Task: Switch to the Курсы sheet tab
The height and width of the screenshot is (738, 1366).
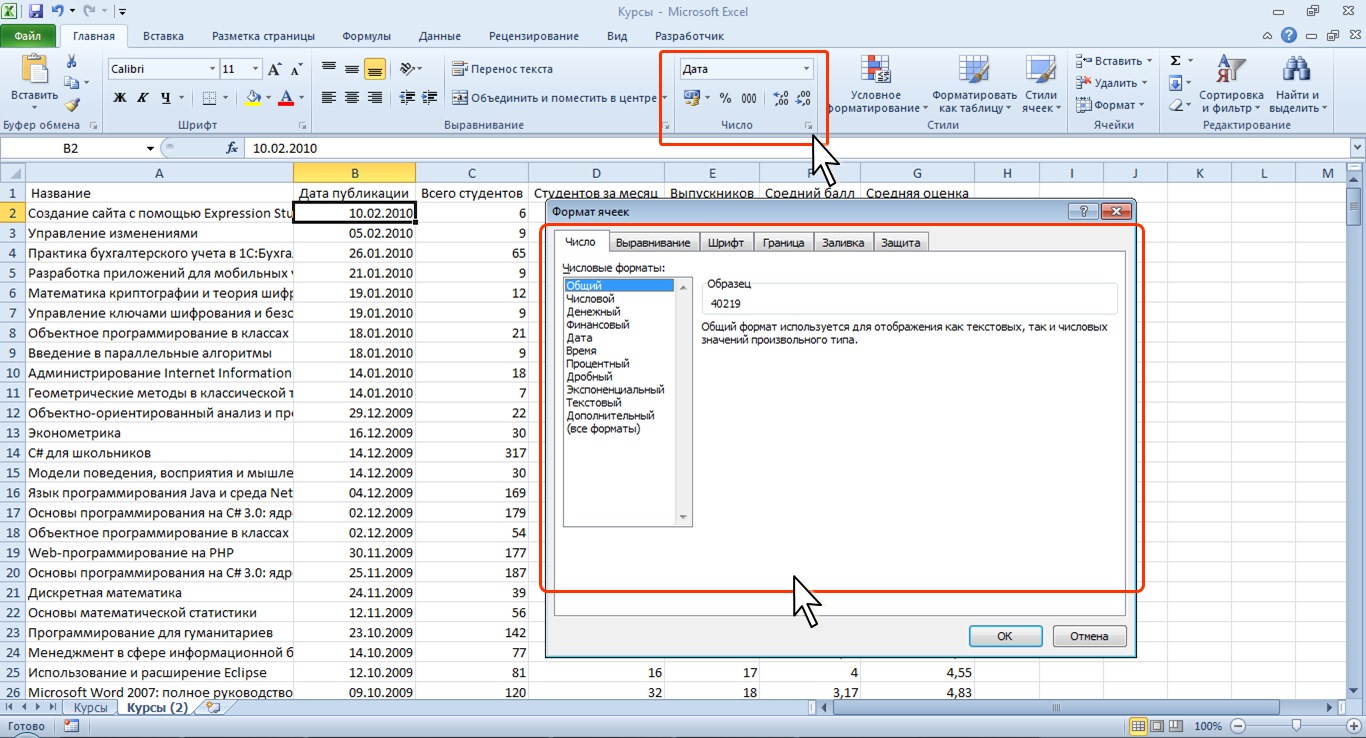Action: click(x=90, y=707)
